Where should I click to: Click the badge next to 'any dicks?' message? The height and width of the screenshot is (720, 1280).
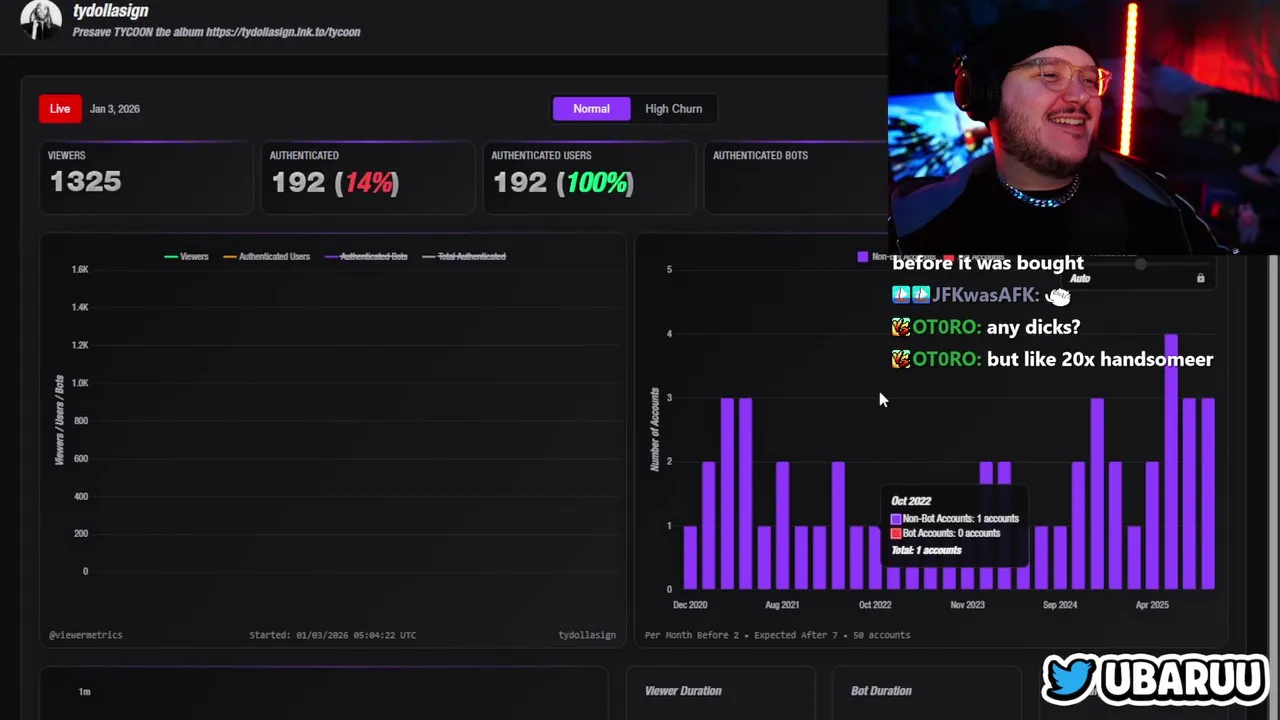(x=901, y=327)
